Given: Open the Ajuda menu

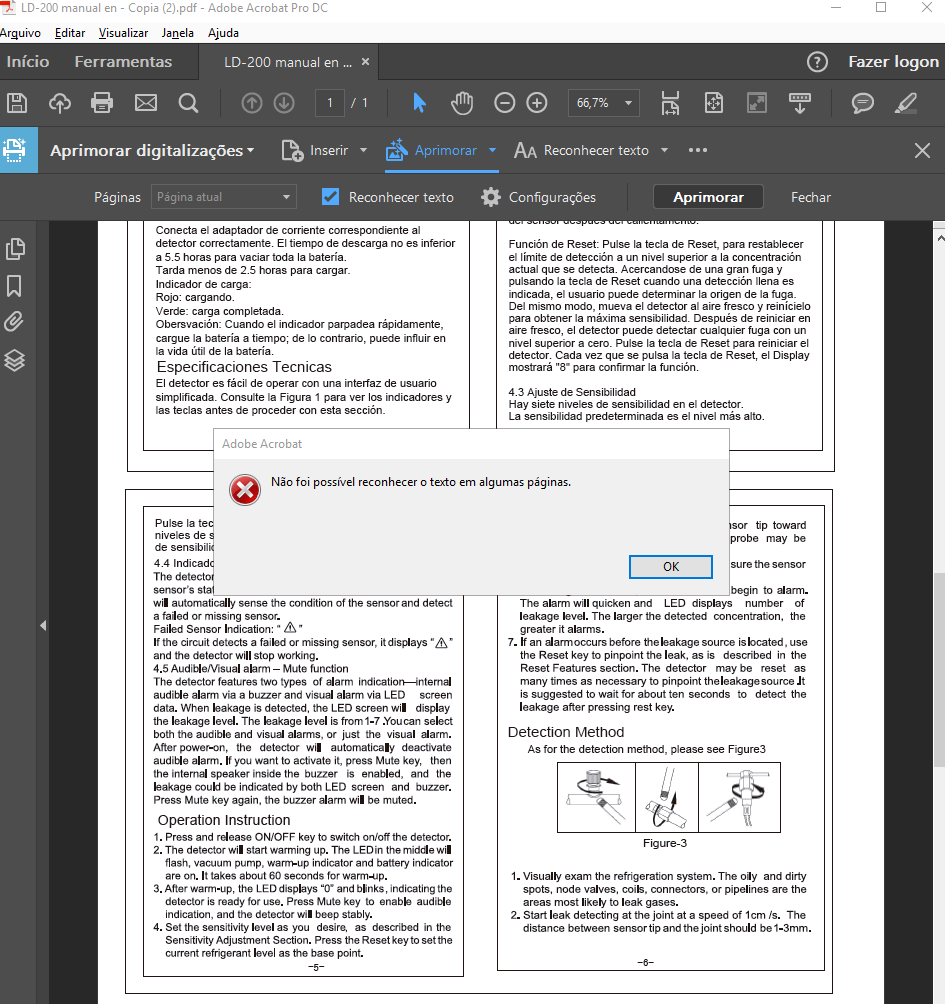Looking at the screenshot, I should pyautogui.click(x=223, y=33).
